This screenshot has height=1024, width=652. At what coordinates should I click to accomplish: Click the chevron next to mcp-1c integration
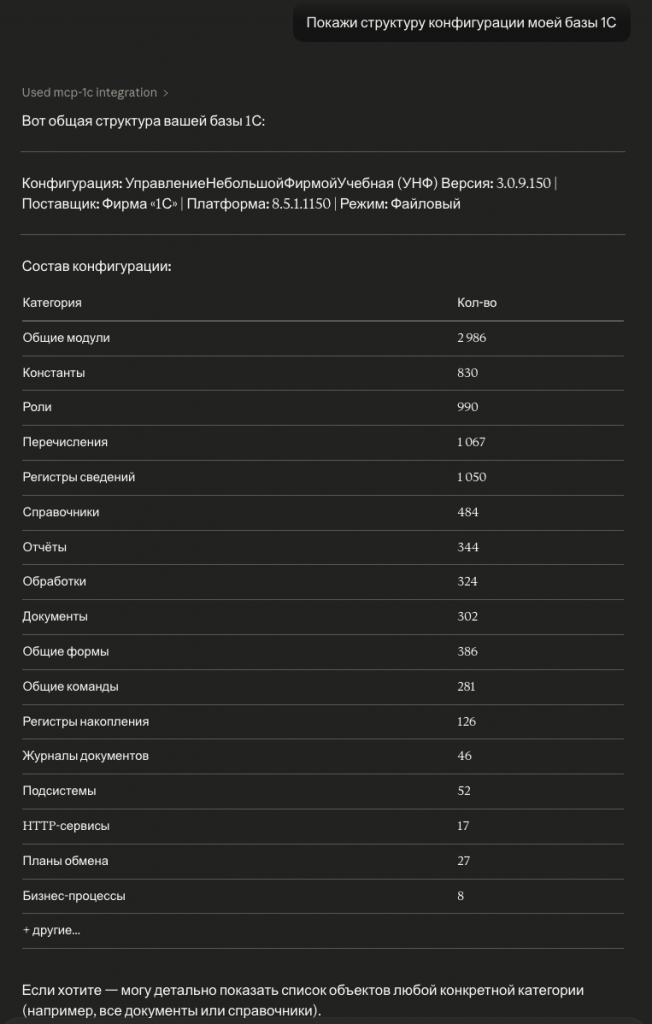[x=166, y=93]
